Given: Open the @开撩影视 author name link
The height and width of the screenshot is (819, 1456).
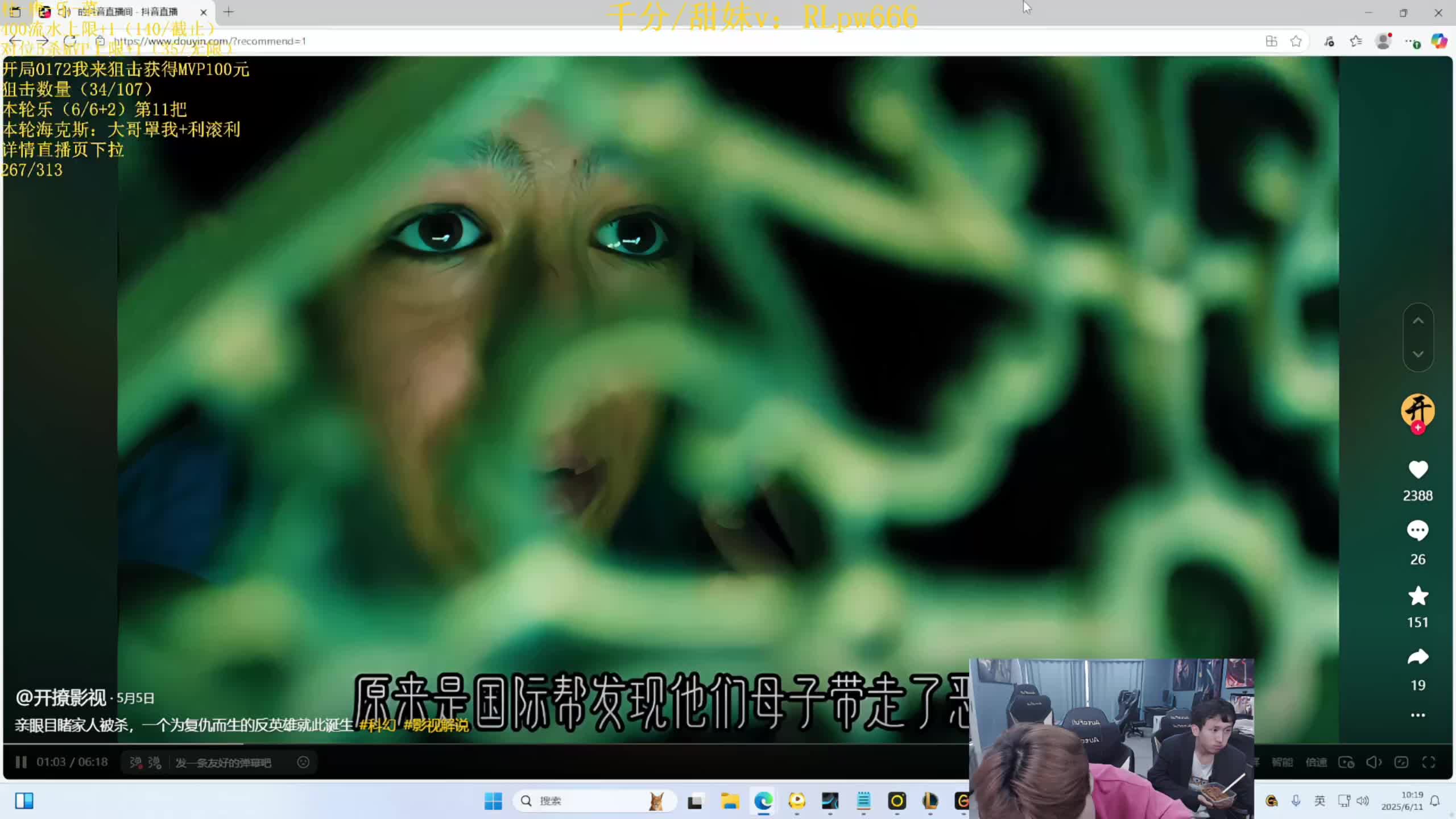Looking at the screenshot, I should [61, 697].
